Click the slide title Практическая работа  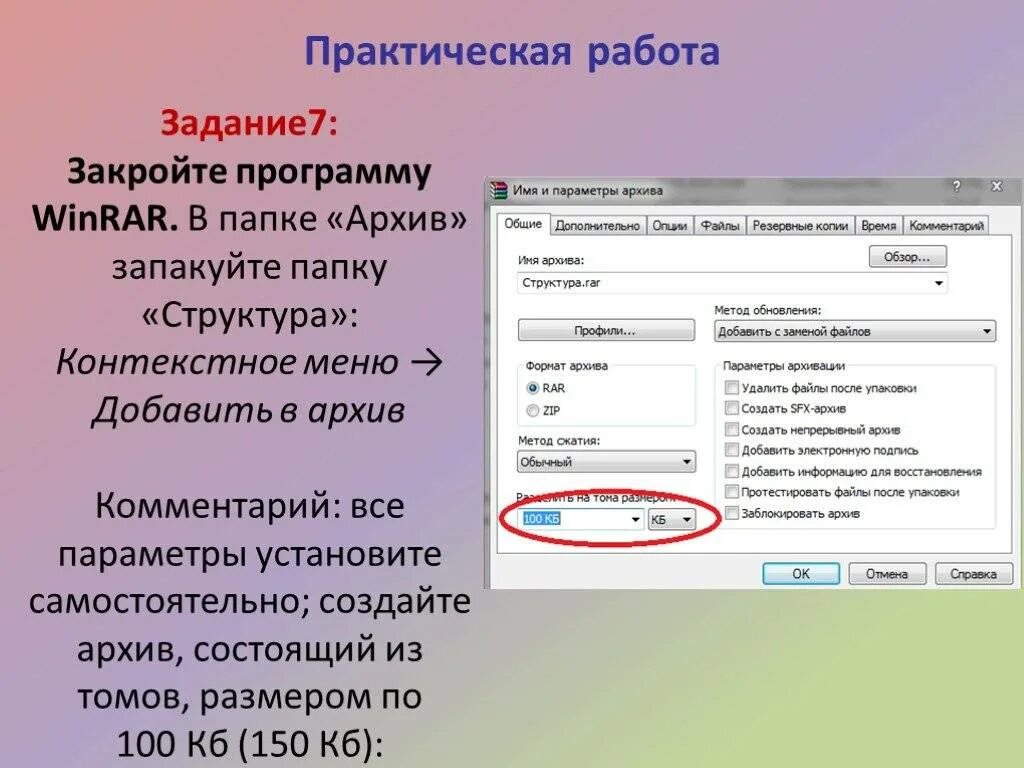tap(512, 52)
